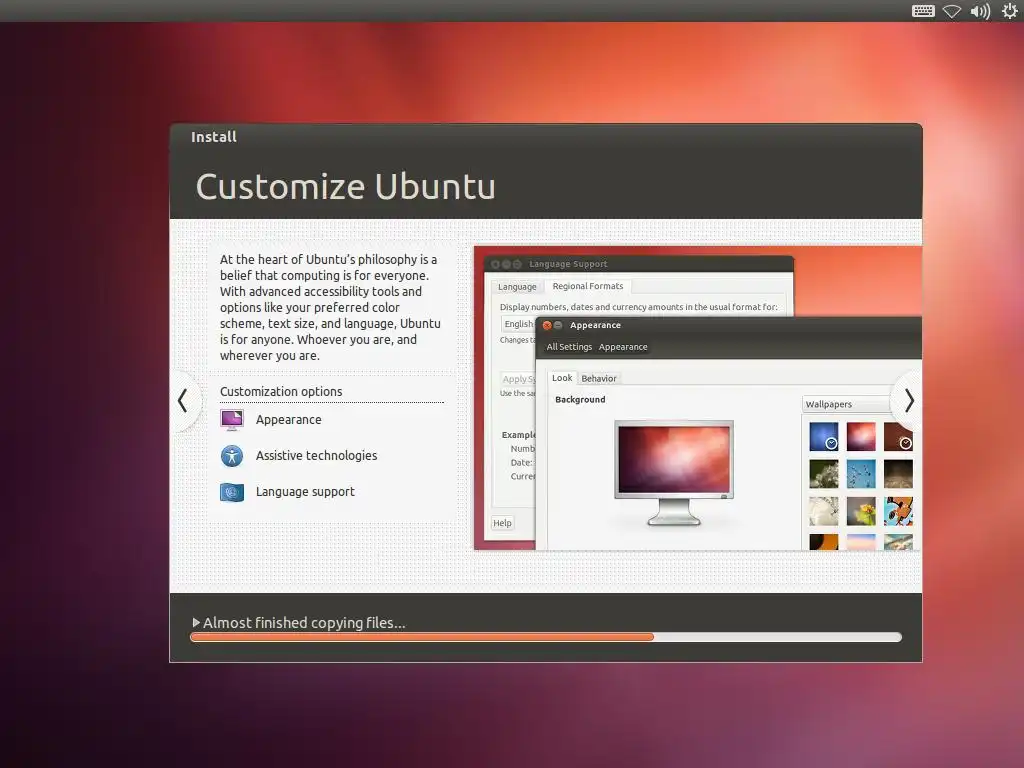Viewport: 1024px width, 768px height.
Task: Open the keyboard indicator in top panel
Action: coord(923,11)
